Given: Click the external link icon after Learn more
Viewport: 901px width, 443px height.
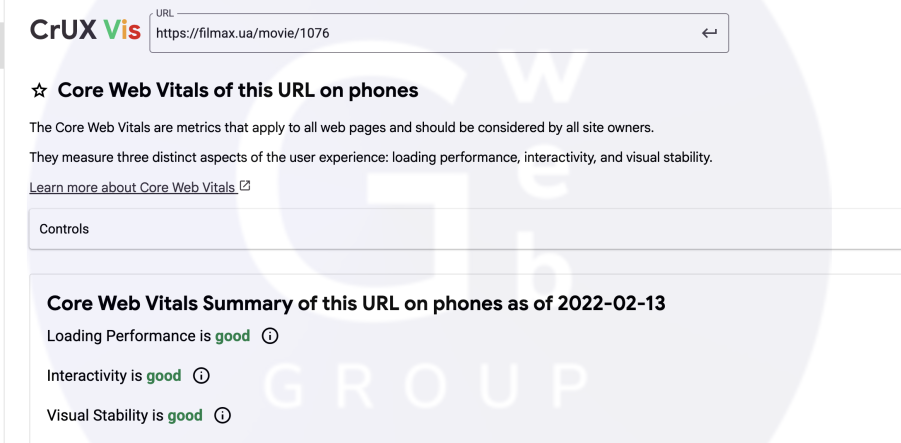Looking at the screenshot, I should pos(245,187).
